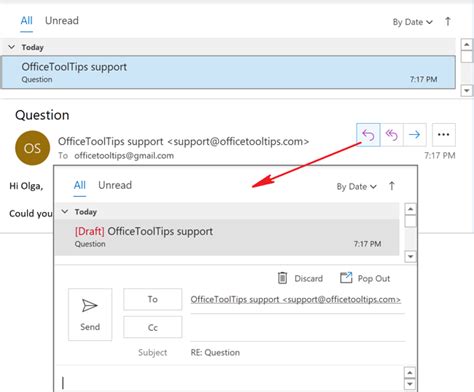This screenshot has width=474, height=392.
Task: Select the OfficeToolTips support message at 7:17 PM
Action: [x=228, y=72]
